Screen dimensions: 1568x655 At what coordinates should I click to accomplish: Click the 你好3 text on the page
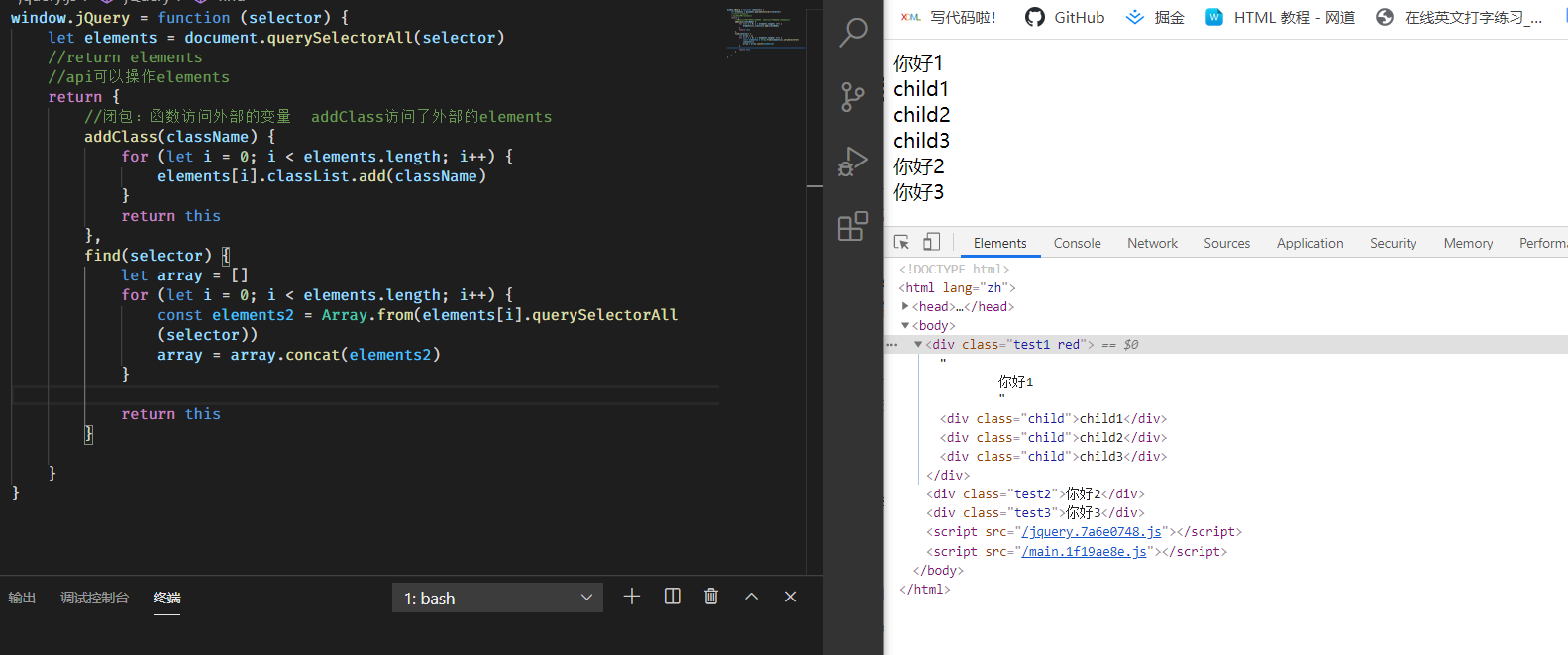tap(918, 192)
